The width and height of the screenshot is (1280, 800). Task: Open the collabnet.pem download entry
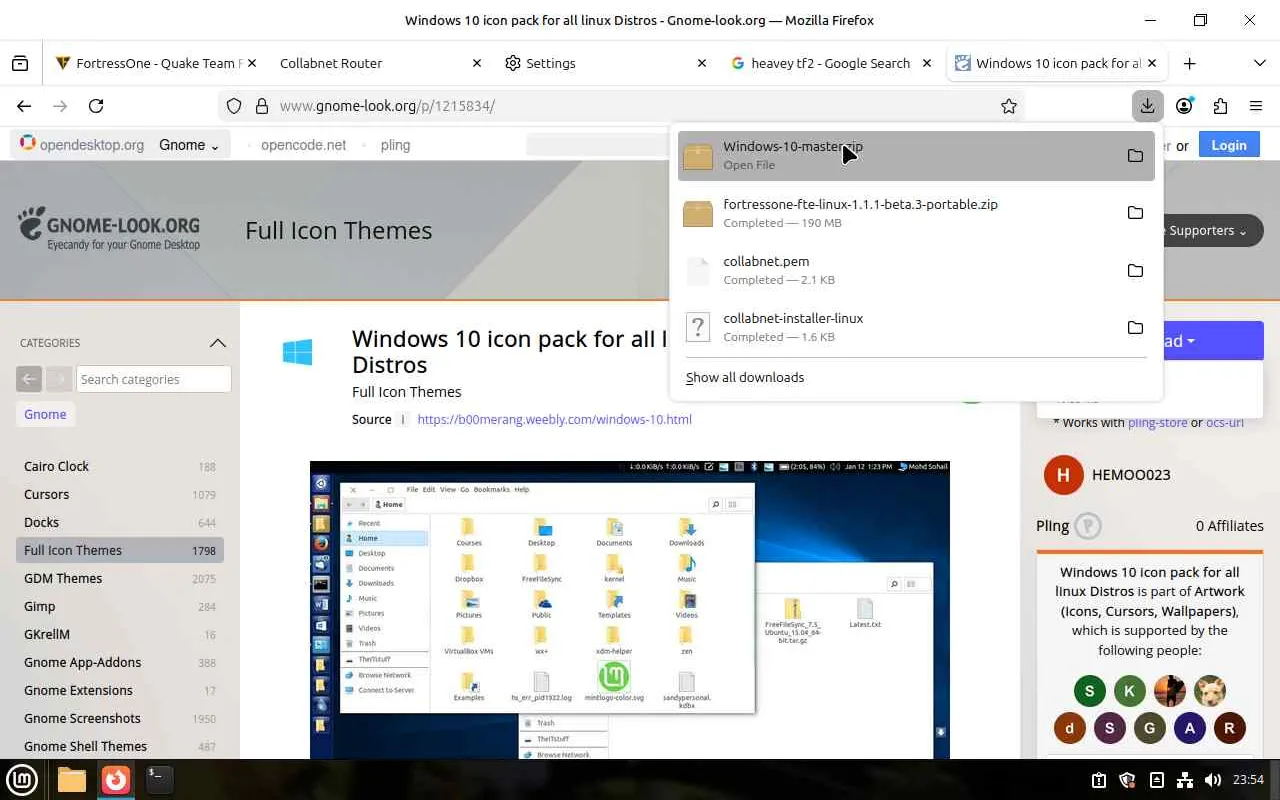(916, 270)
